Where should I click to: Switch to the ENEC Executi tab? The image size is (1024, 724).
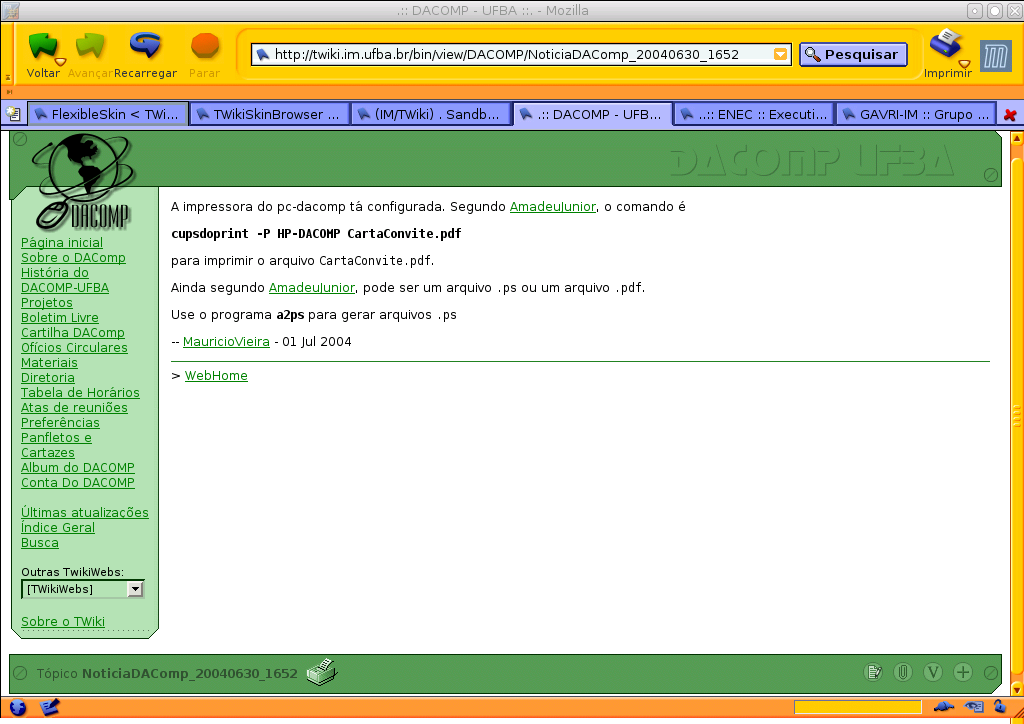(753, 114)
